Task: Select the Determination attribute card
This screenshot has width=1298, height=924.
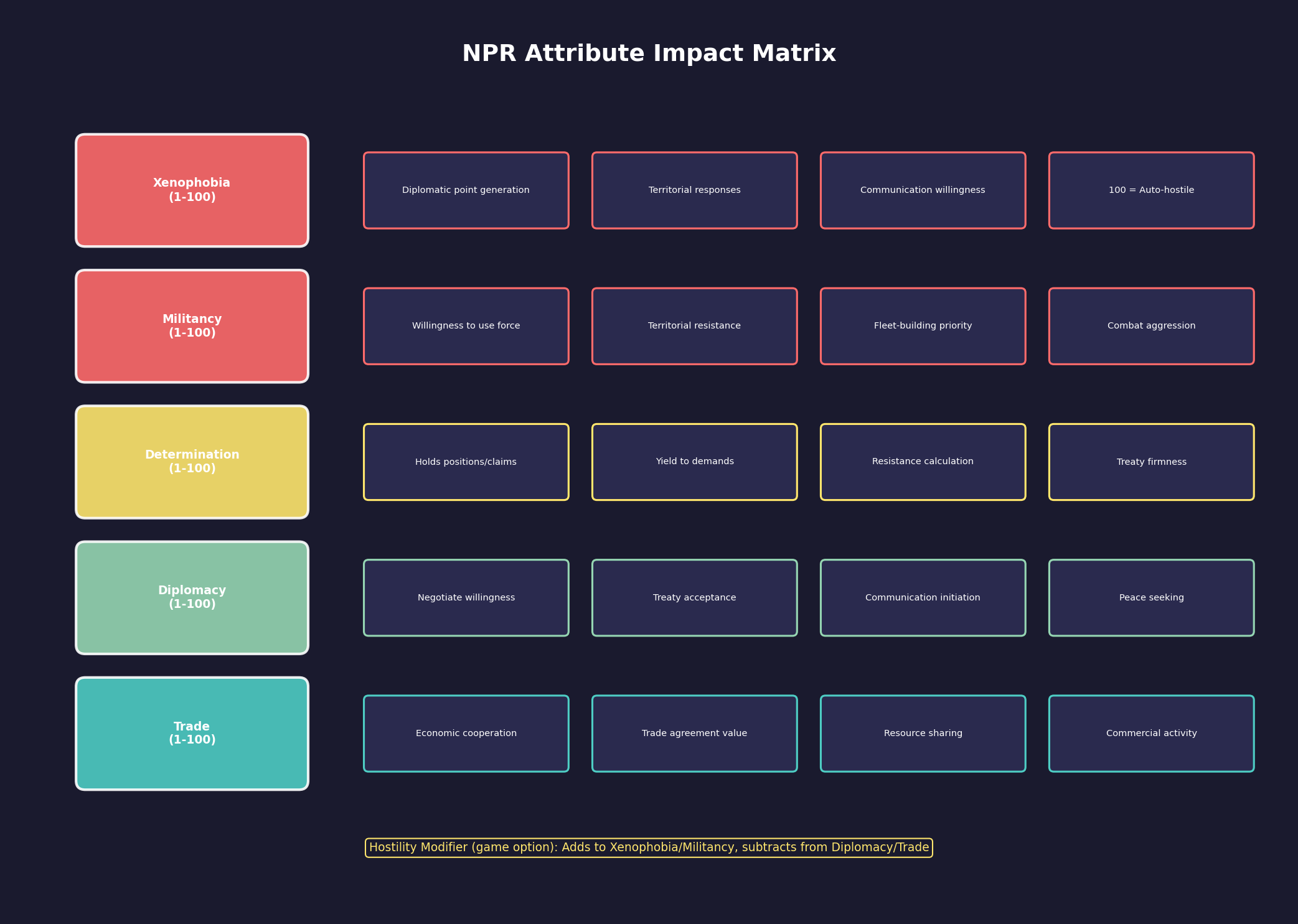Action: (192, 461)
